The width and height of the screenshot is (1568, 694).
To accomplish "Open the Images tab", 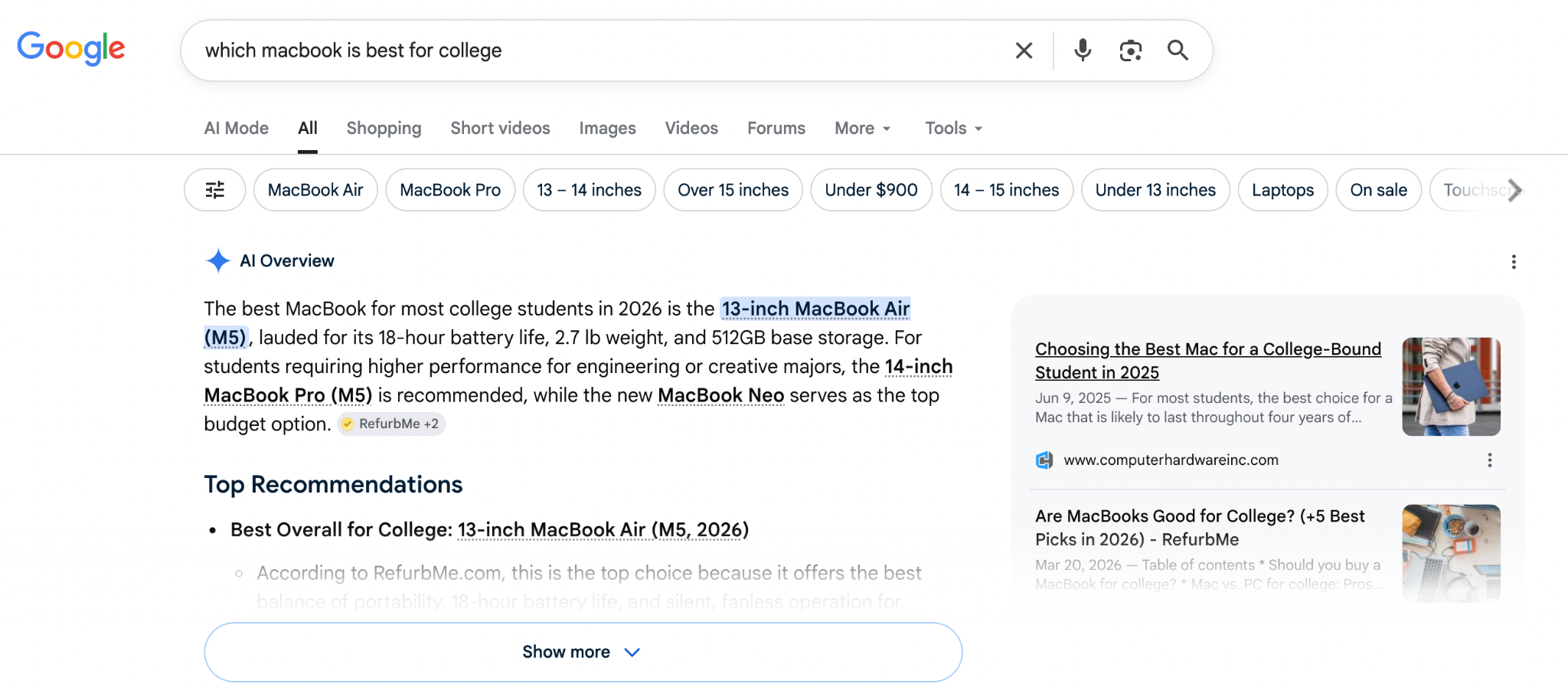I will pyautogui.click(x=607, y=128).
